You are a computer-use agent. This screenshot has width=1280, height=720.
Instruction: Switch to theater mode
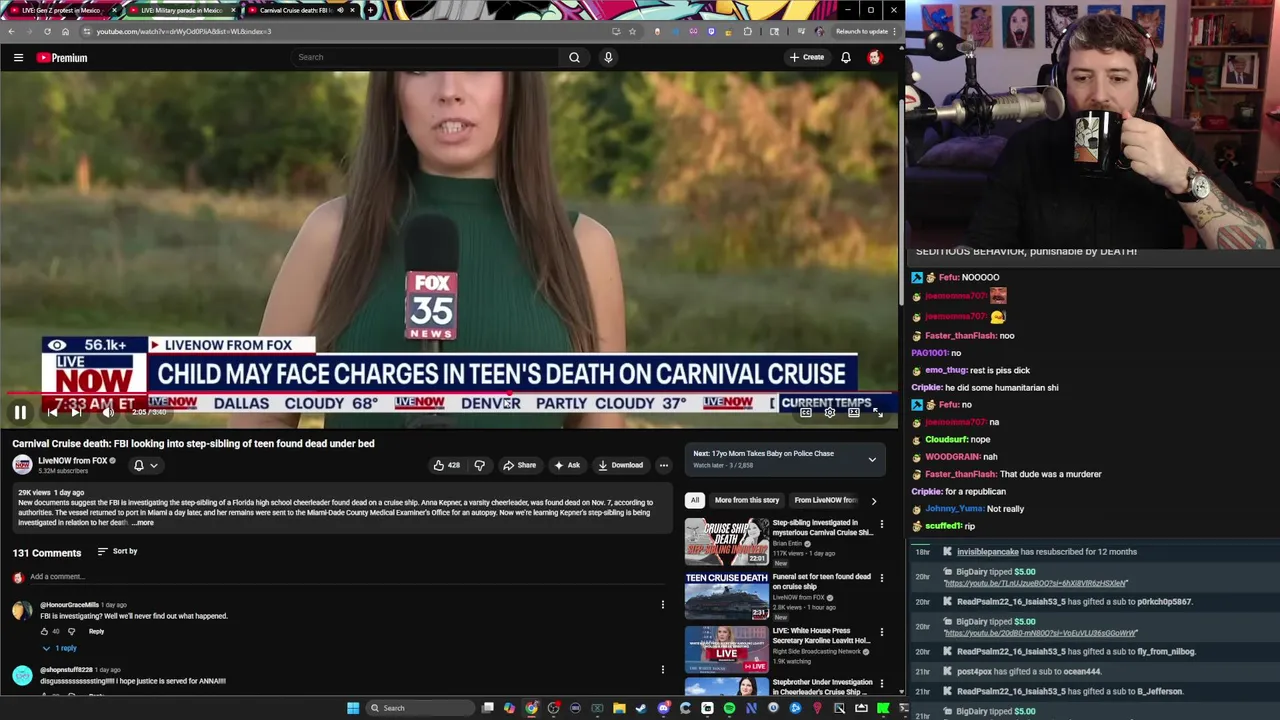coord(854,412)
